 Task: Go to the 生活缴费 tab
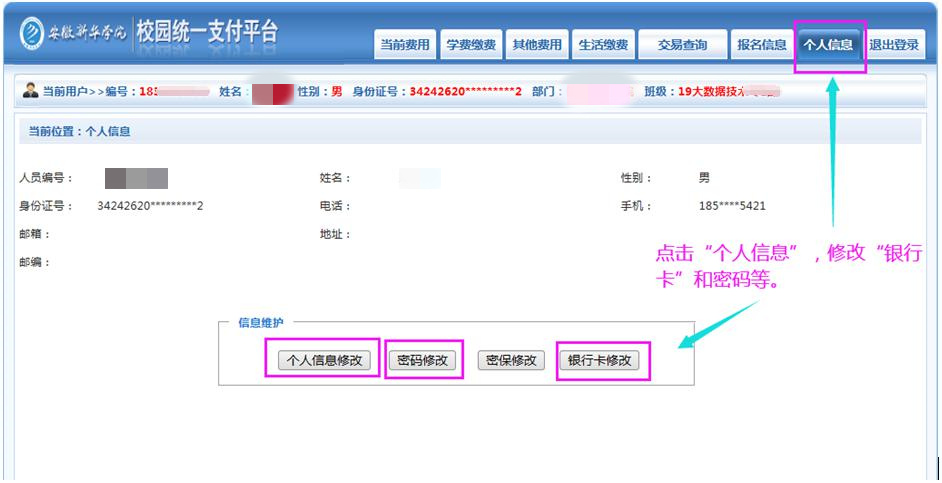coord(603,45)
